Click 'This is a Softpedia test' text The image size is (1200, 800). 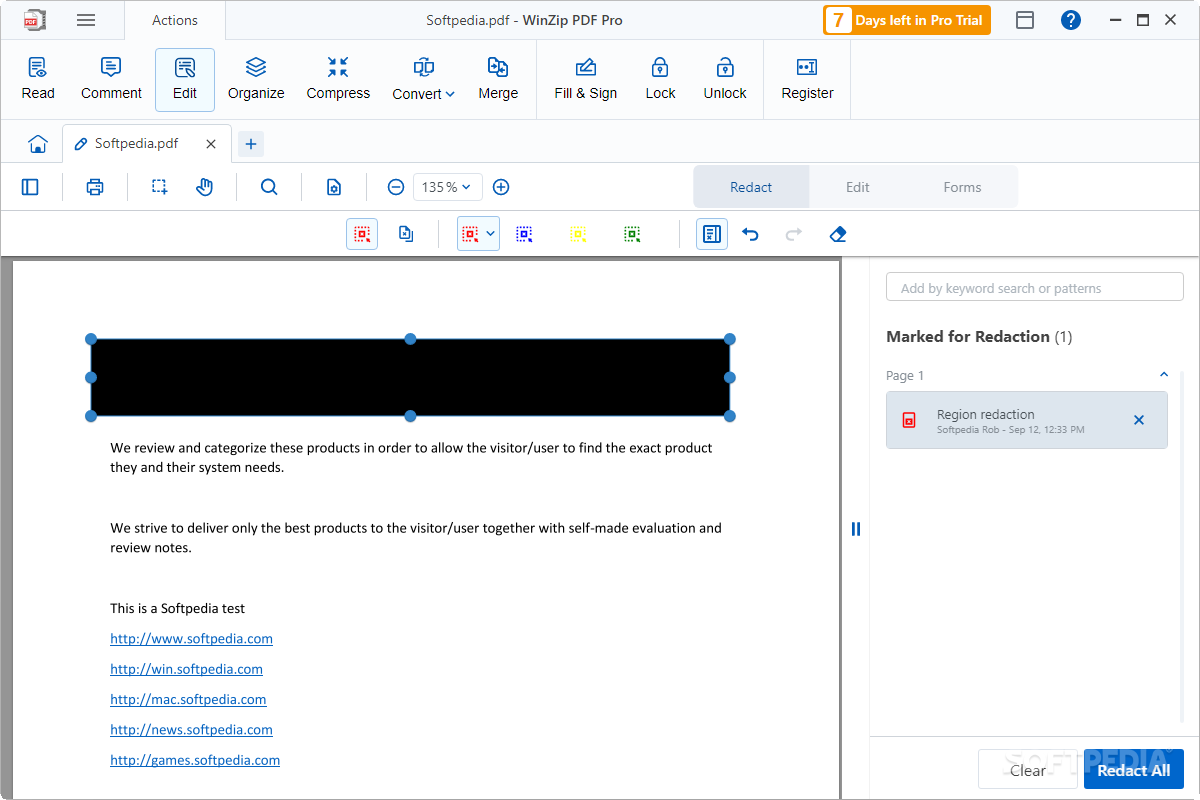point(177,608)
